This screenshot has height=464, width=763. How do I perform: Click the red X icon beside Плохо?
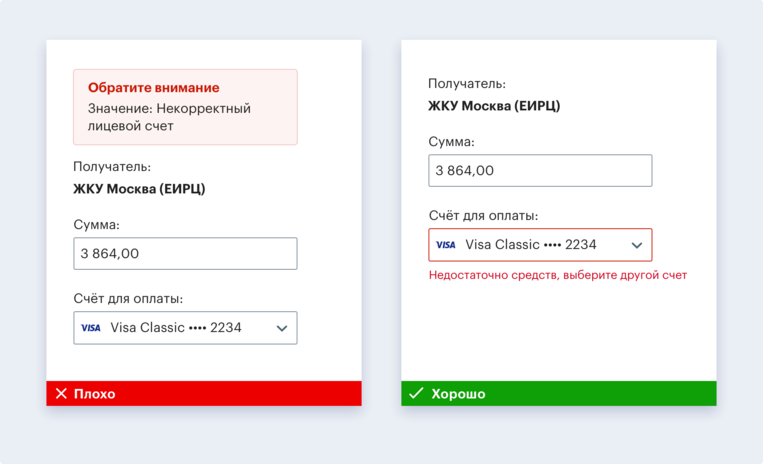(61, 394)
